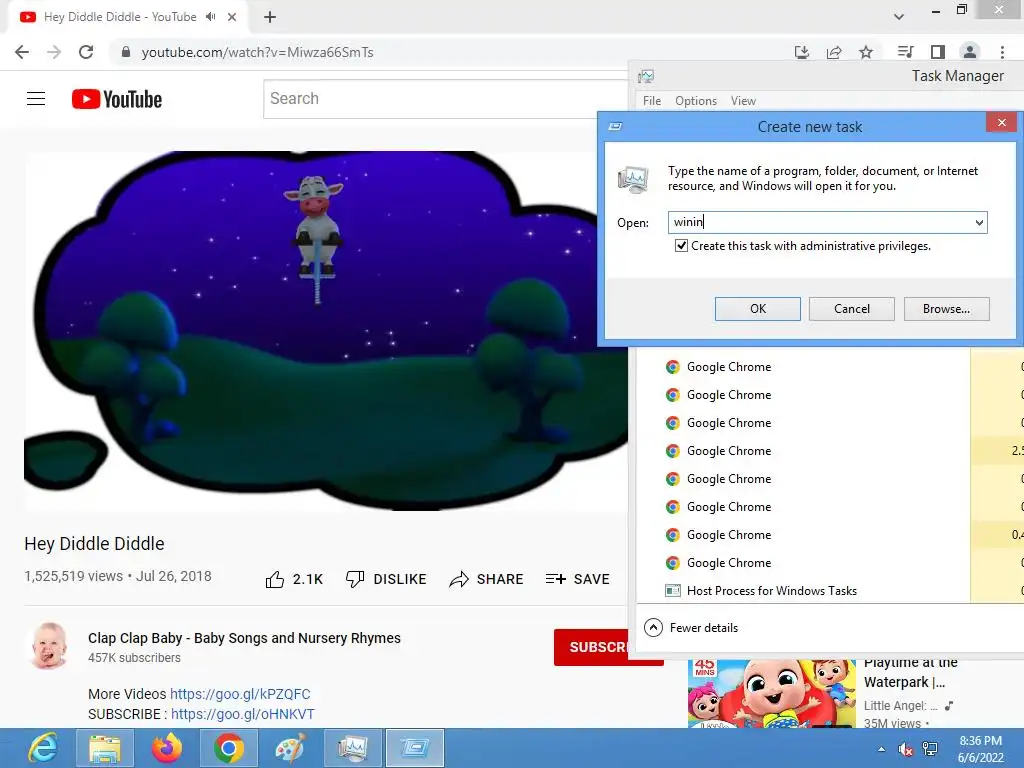This screenshot has width=1024, height=768.
Task: Open Internet Explorer from the taskbar
Action: click(x=42, y=748)
